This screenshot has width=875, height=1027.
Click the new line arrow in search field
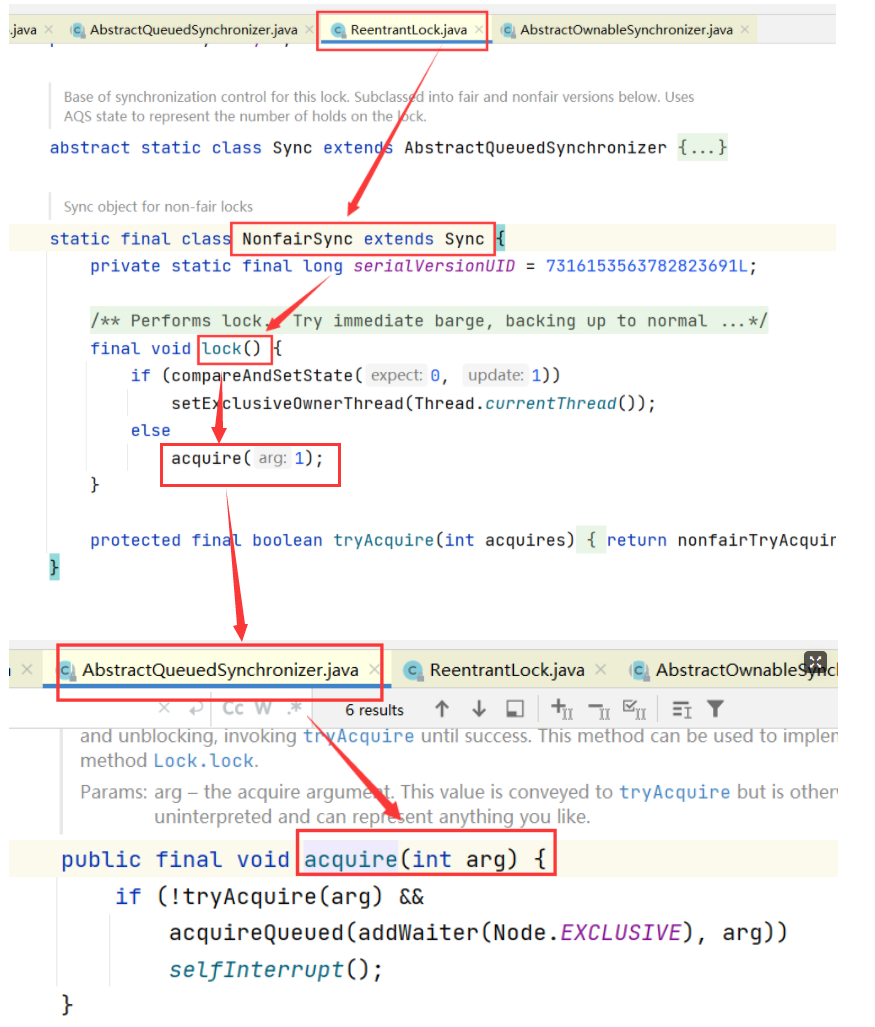click(196, 709)
